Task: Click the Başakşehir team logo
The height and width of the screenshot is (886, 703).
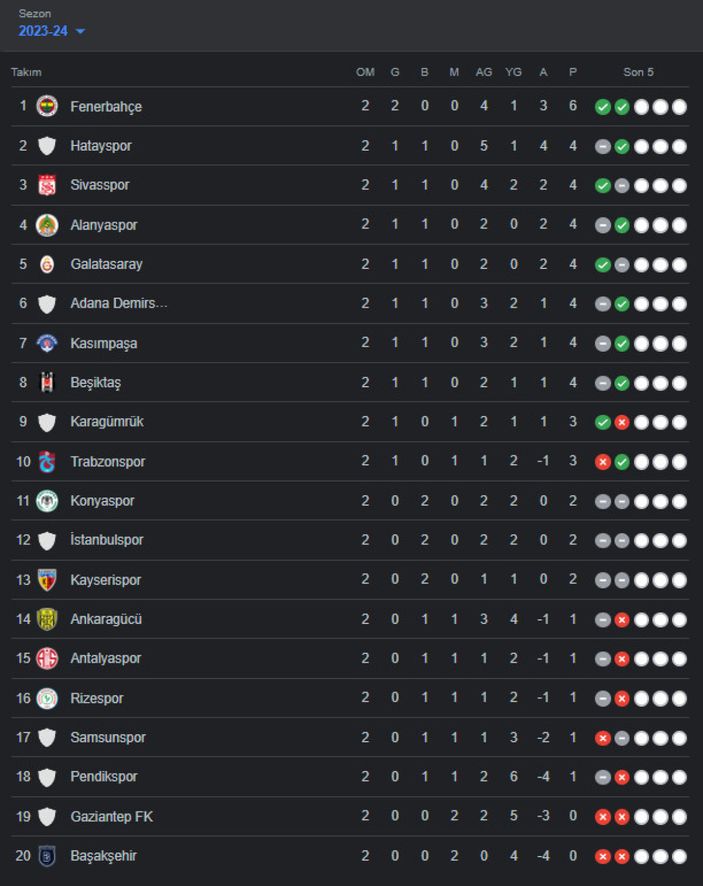Action: 47,856
